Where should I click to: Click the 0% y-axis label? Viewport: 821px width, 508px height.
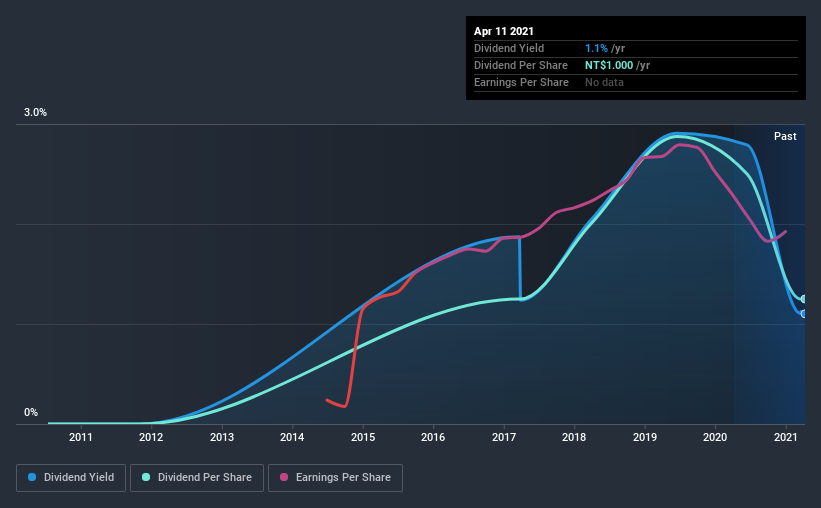pos(31,413)
